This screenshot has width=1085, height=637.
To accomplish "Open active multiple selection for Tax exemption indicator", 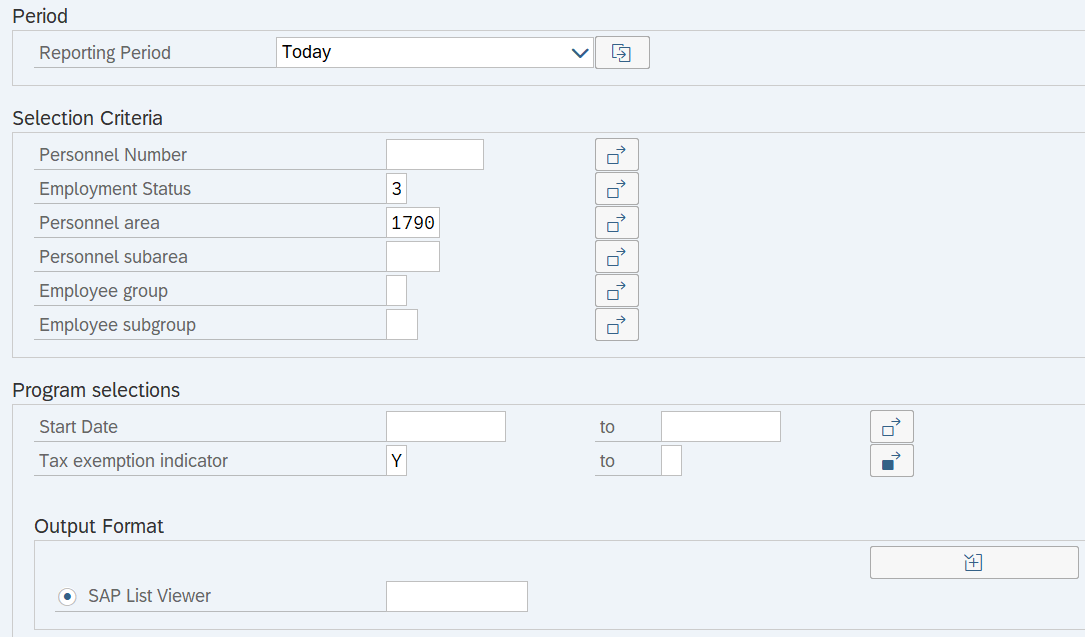I will click(891, 460).
